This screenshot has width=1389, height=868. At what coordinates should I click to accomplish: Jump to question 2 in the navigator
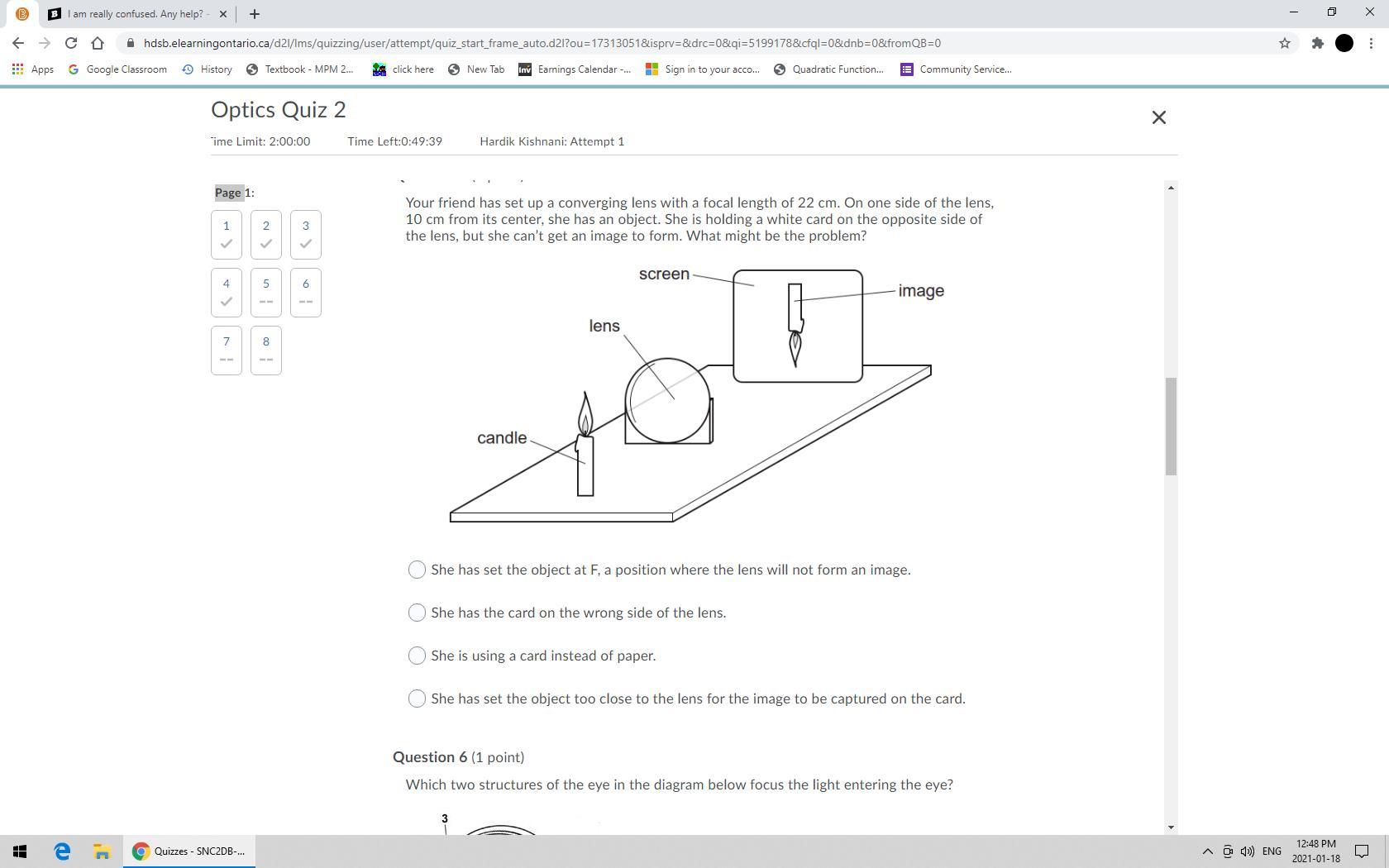266,235
